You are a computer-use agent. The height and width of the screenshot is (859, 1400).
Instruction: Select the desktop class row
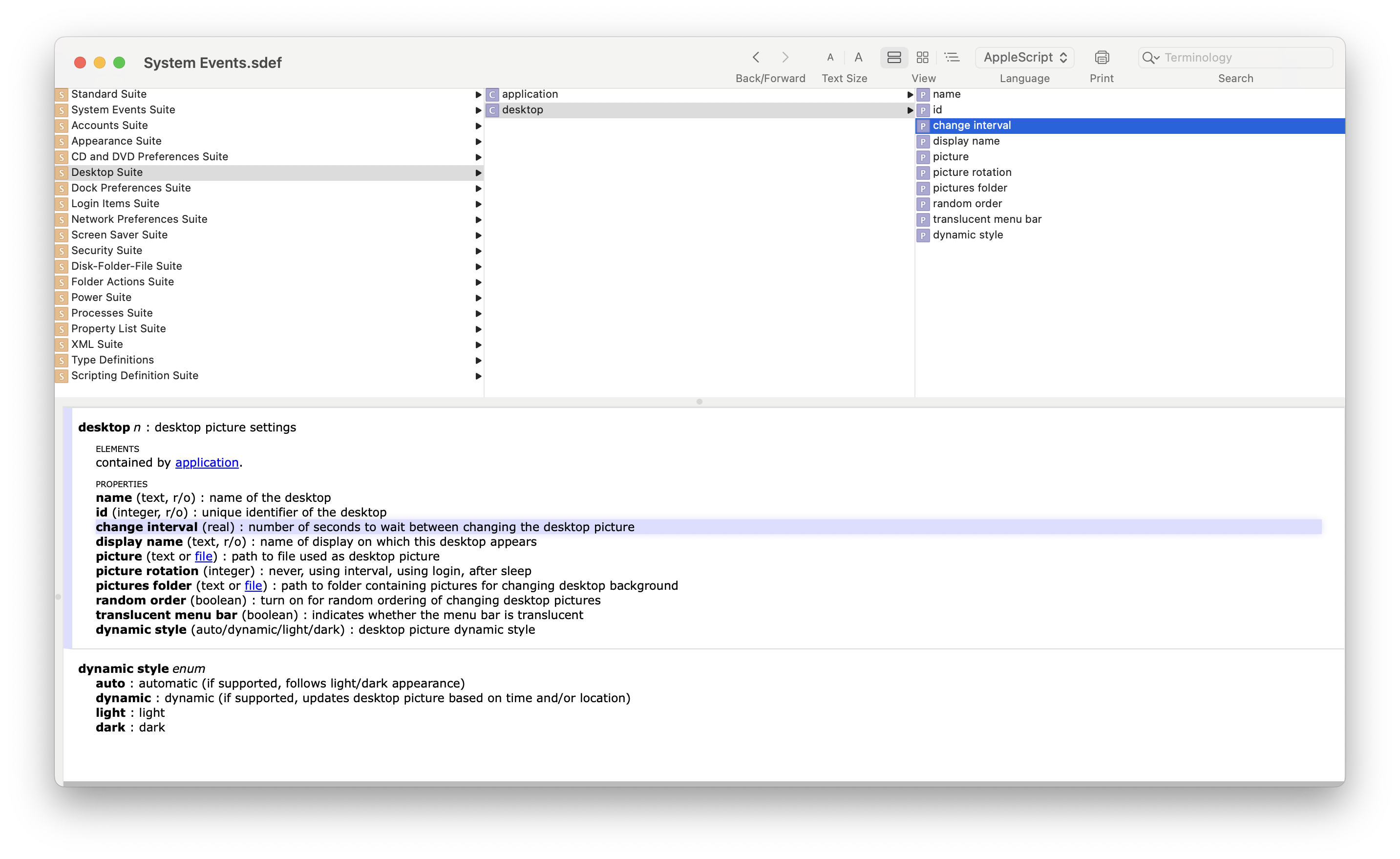coord(700,110)
